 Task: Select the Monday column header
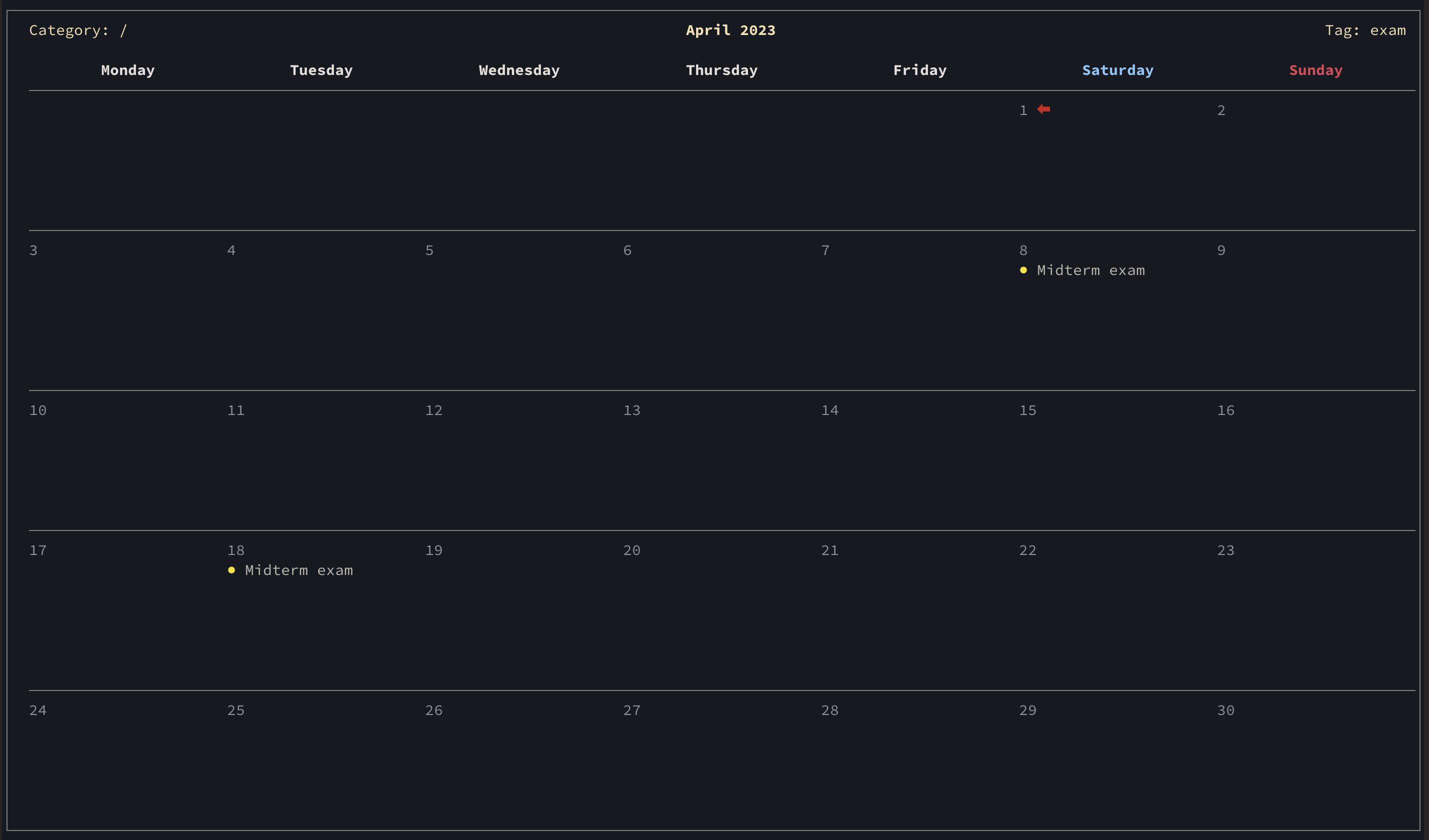pos(127,70)
